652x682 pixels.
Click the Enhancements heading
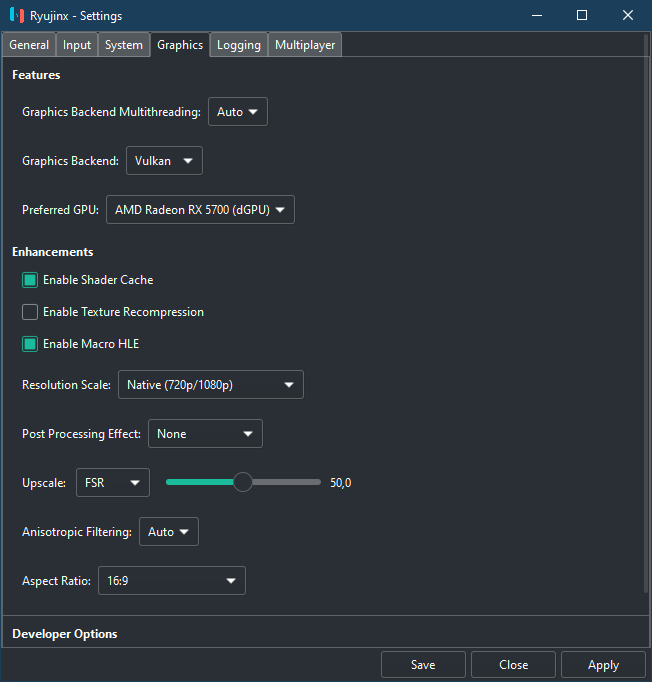point(53,252)
